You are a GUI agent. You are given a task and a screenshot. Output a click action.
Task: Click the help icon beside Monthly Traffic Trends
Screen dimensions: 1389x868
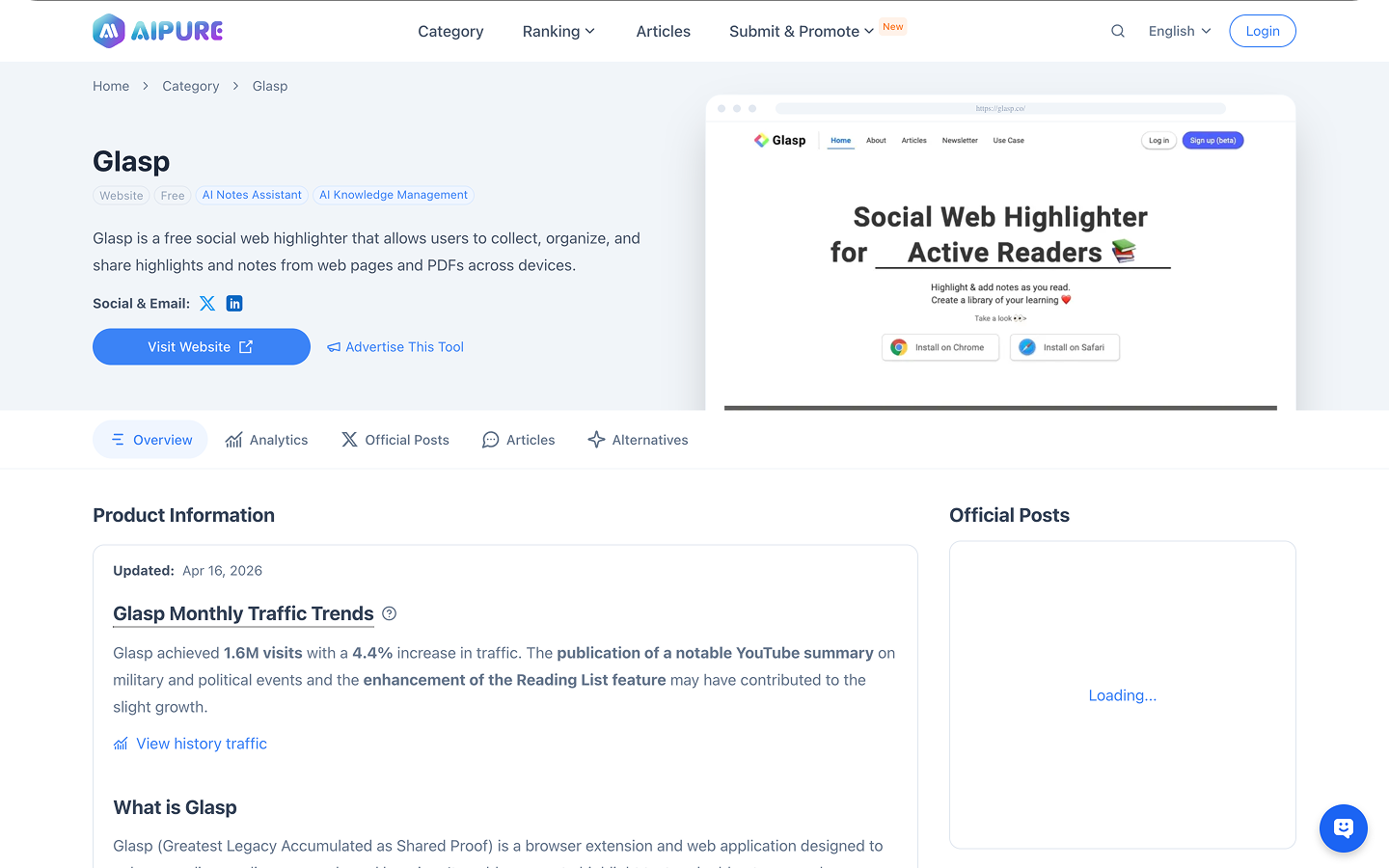point(390,613)
